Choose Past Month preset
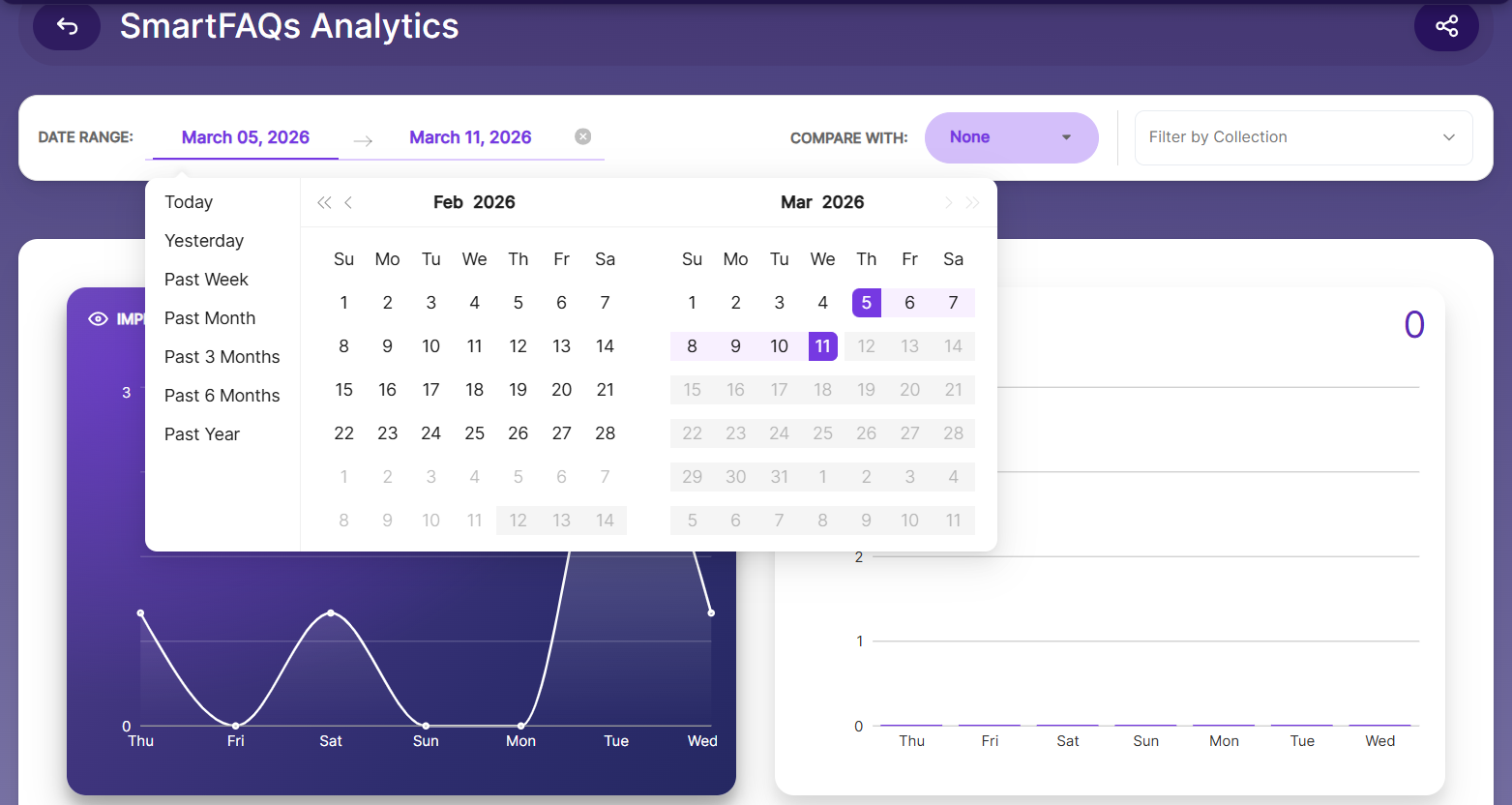The image size is (1512, 805). pyautogui.click(x=210, y=318)
